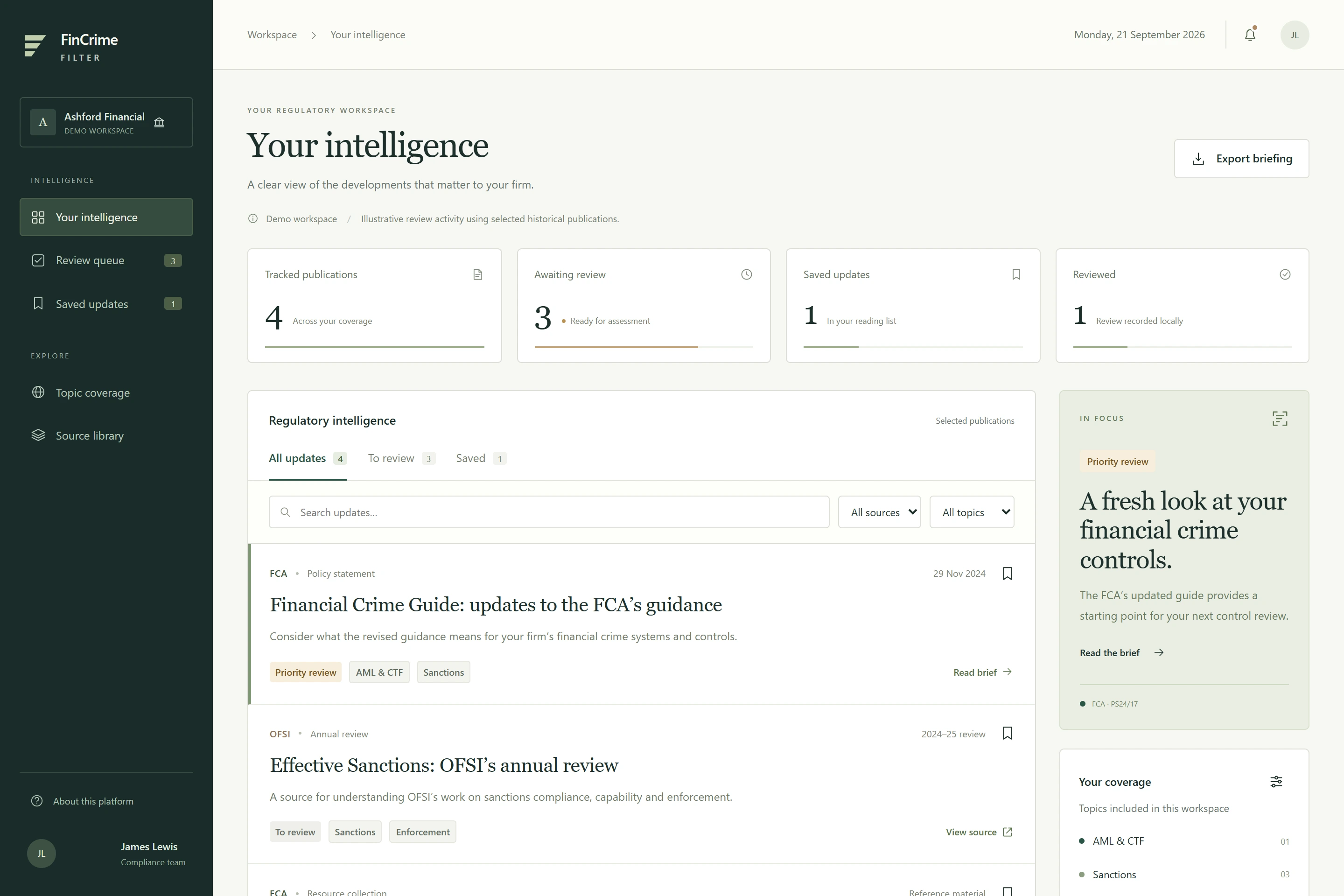Open the JL profile avatar in header
Screen dimensions: 1344x896
pos(1294,35)
